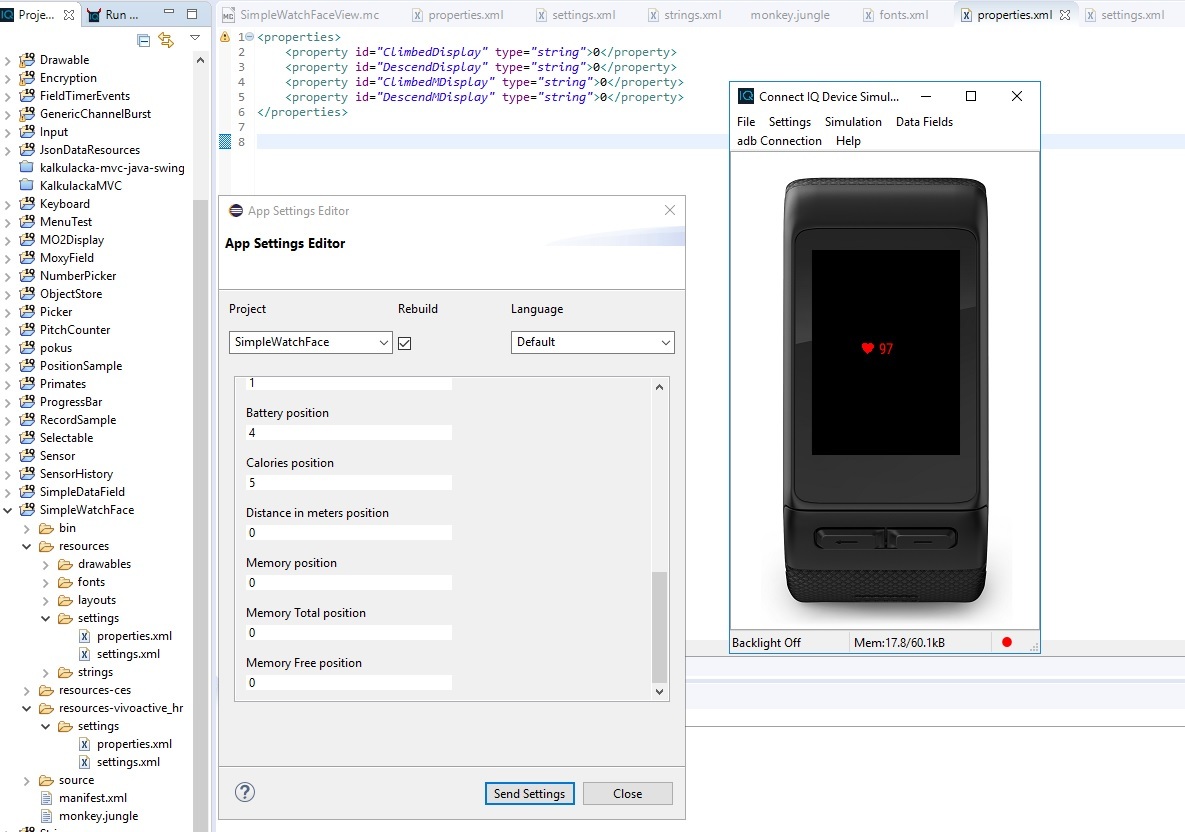This screenshot has width=1185, height=832.
Task: Expand the strings folder
Action: [x=45, y=673]
